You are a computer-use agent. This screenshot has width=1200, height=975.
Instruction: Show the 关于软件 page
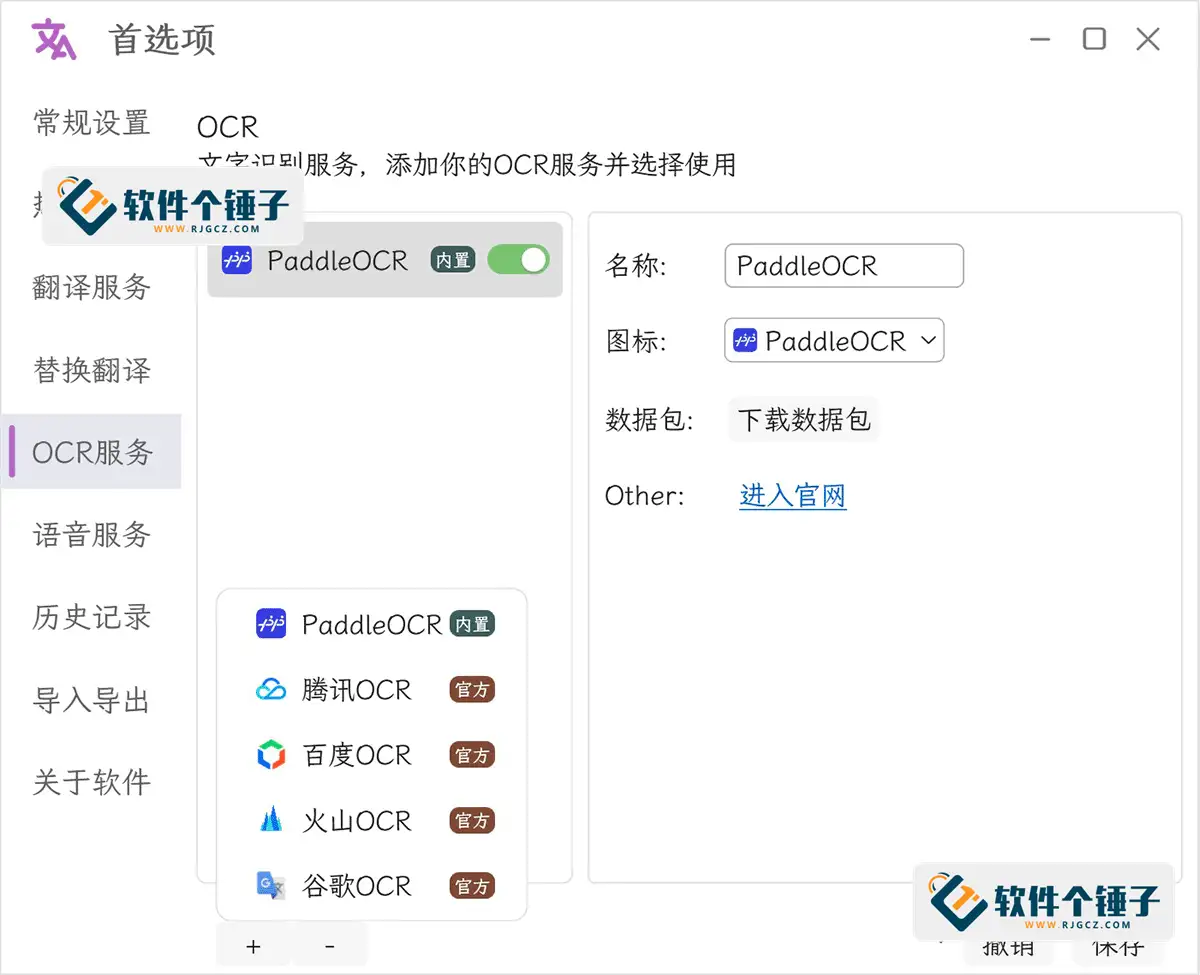(91, 782)
